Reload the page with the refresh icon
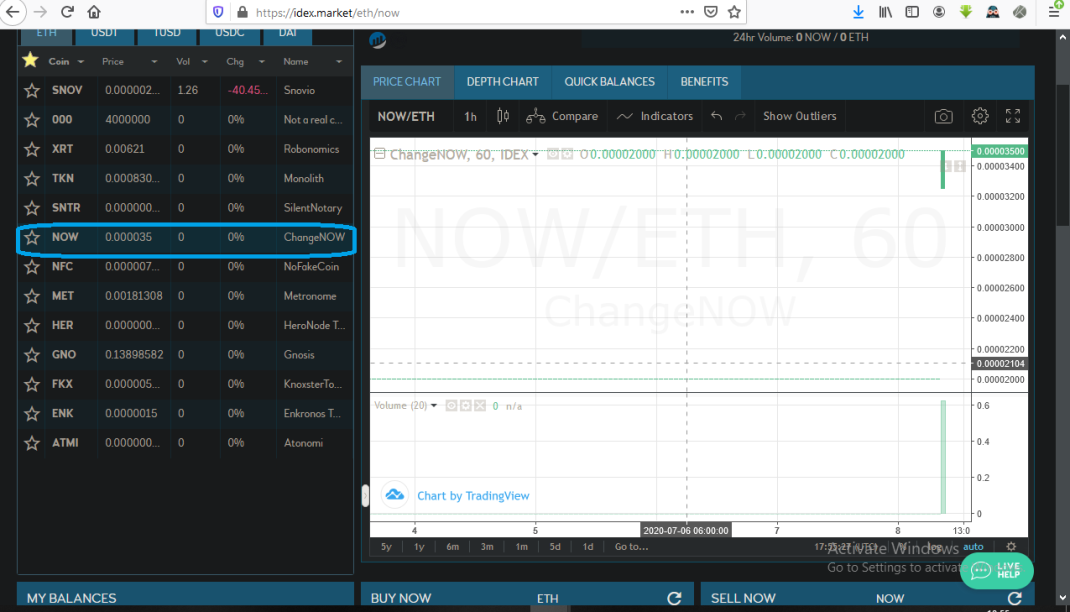Image resolution: width=1070 pixels, height=612 pixels. pyautogui.click(x=67, y=12)
